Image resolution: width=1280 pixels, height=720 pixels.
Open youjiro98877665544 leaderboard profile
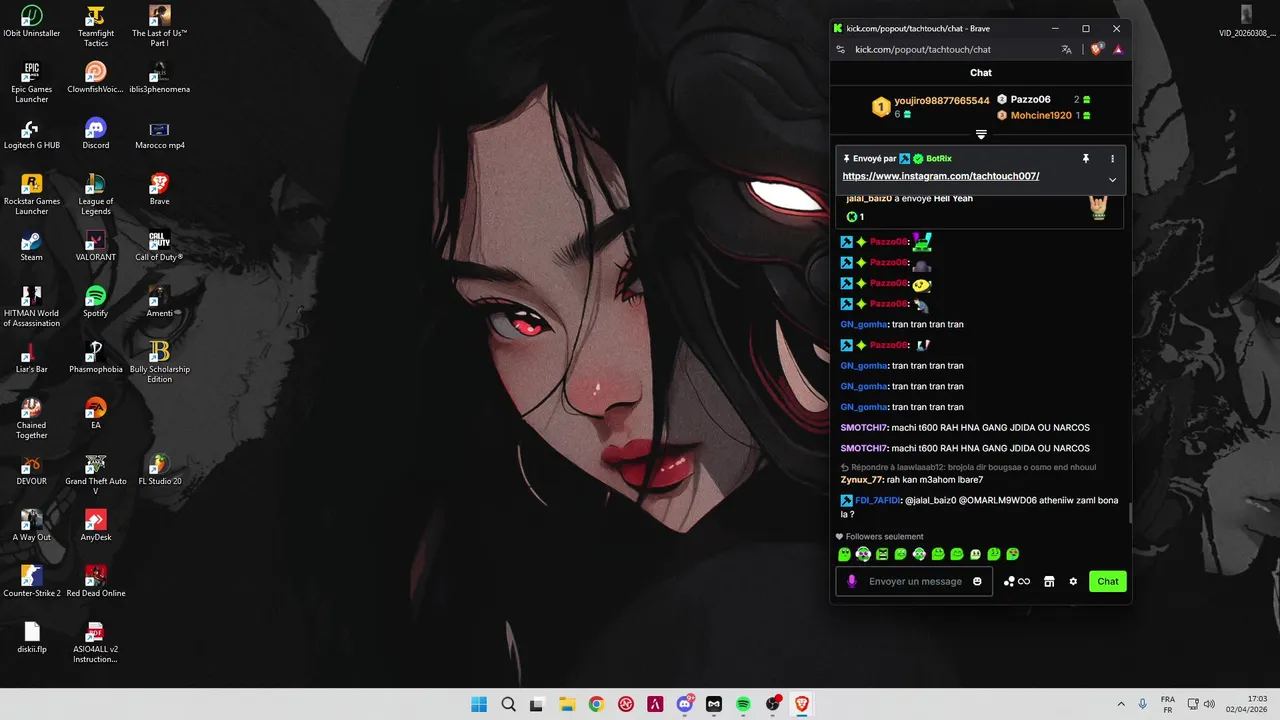coord(942,101)
